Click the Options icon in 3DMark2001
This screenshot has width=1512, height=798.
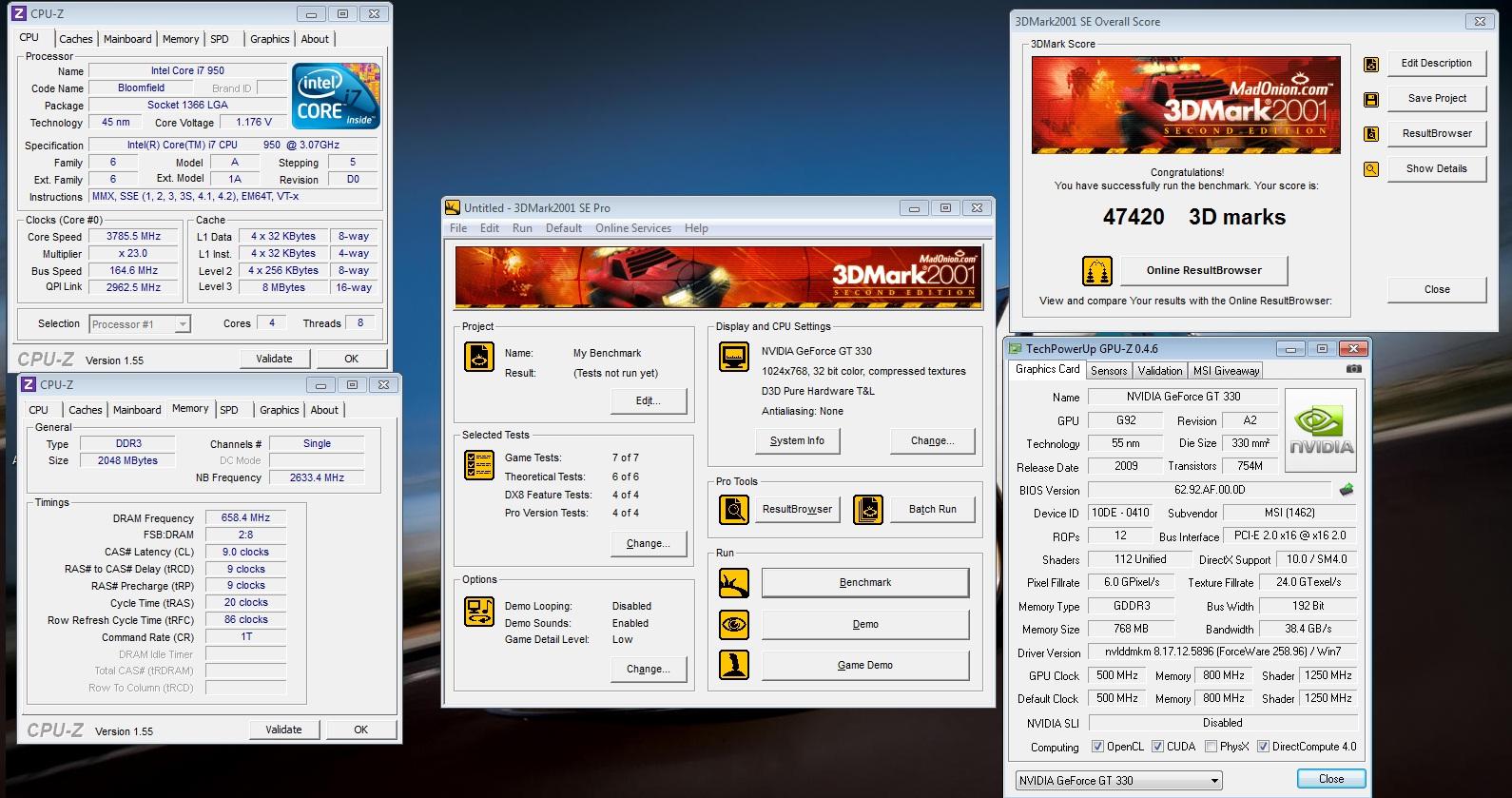coord(478,611)
